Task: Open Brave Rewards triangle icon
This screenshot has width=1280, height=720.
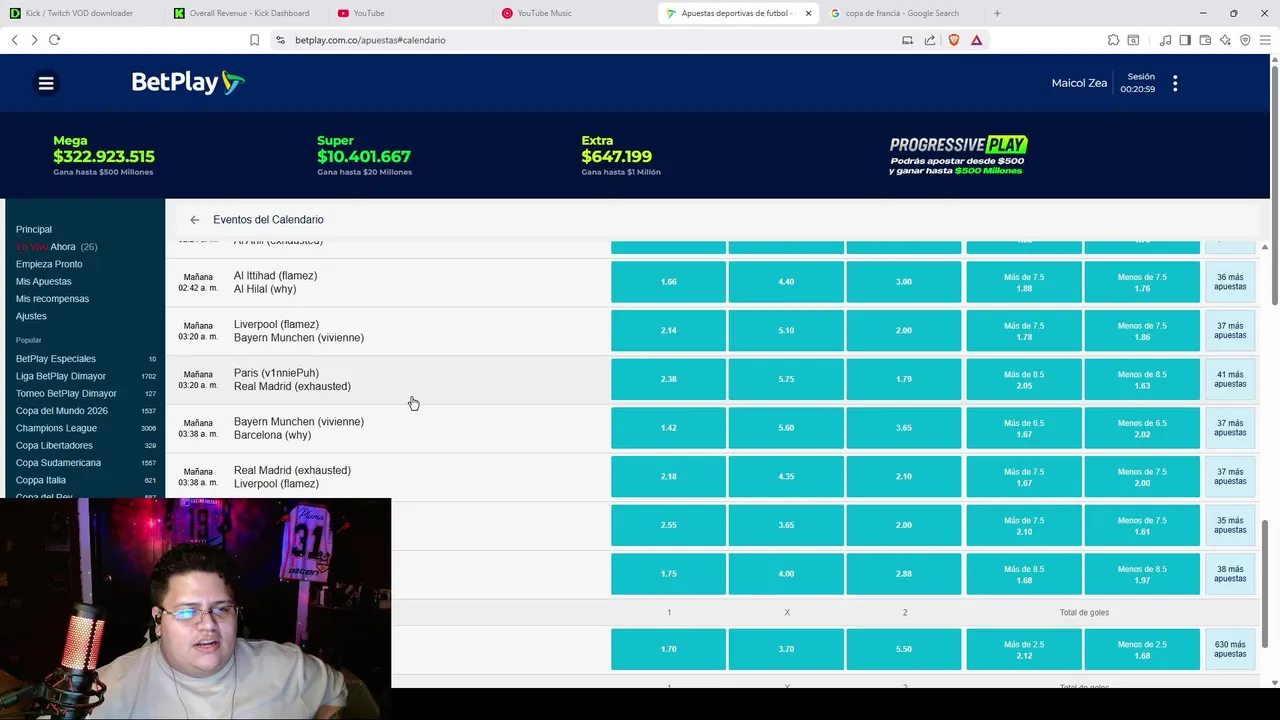Action: pyautogui.click(x=977, y=40)
